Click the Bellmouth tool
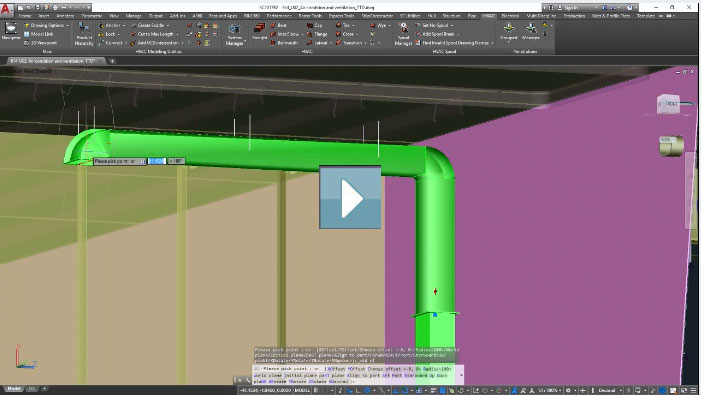Viewport: 701px width, 395px height. pyautogui.click(x=284, y=43)
